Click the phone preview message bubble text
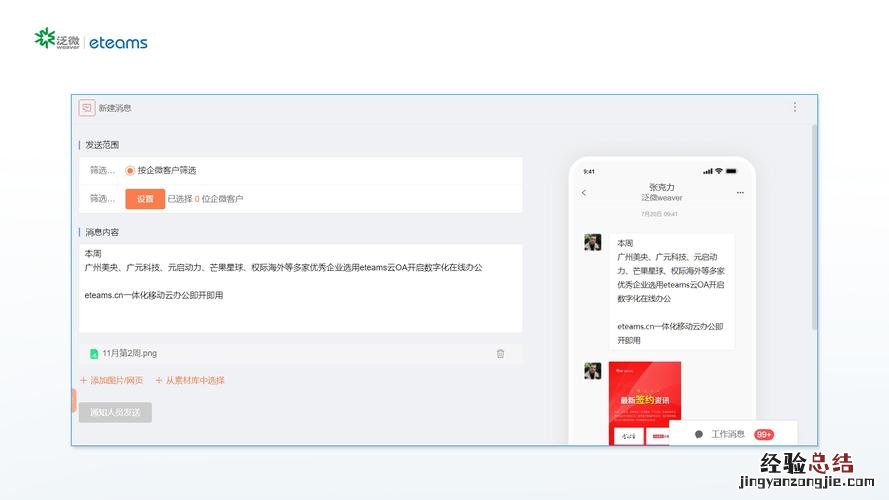Viewport: 889px width, 500px height. pos(671,291)
